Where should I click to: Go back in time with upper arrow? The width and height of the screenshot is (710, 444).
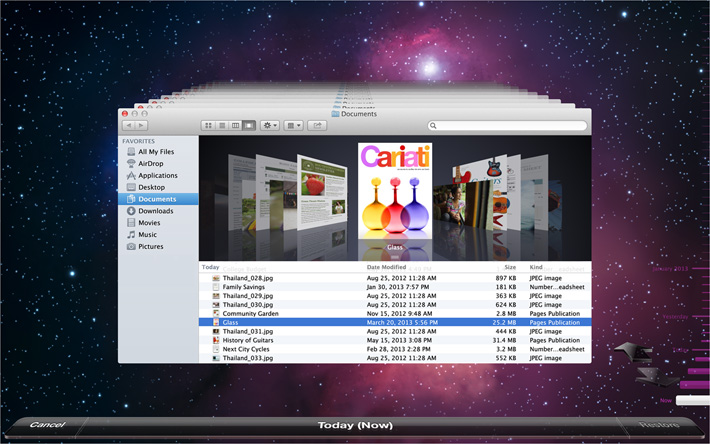pyautogui.click(x=633, y=350)
